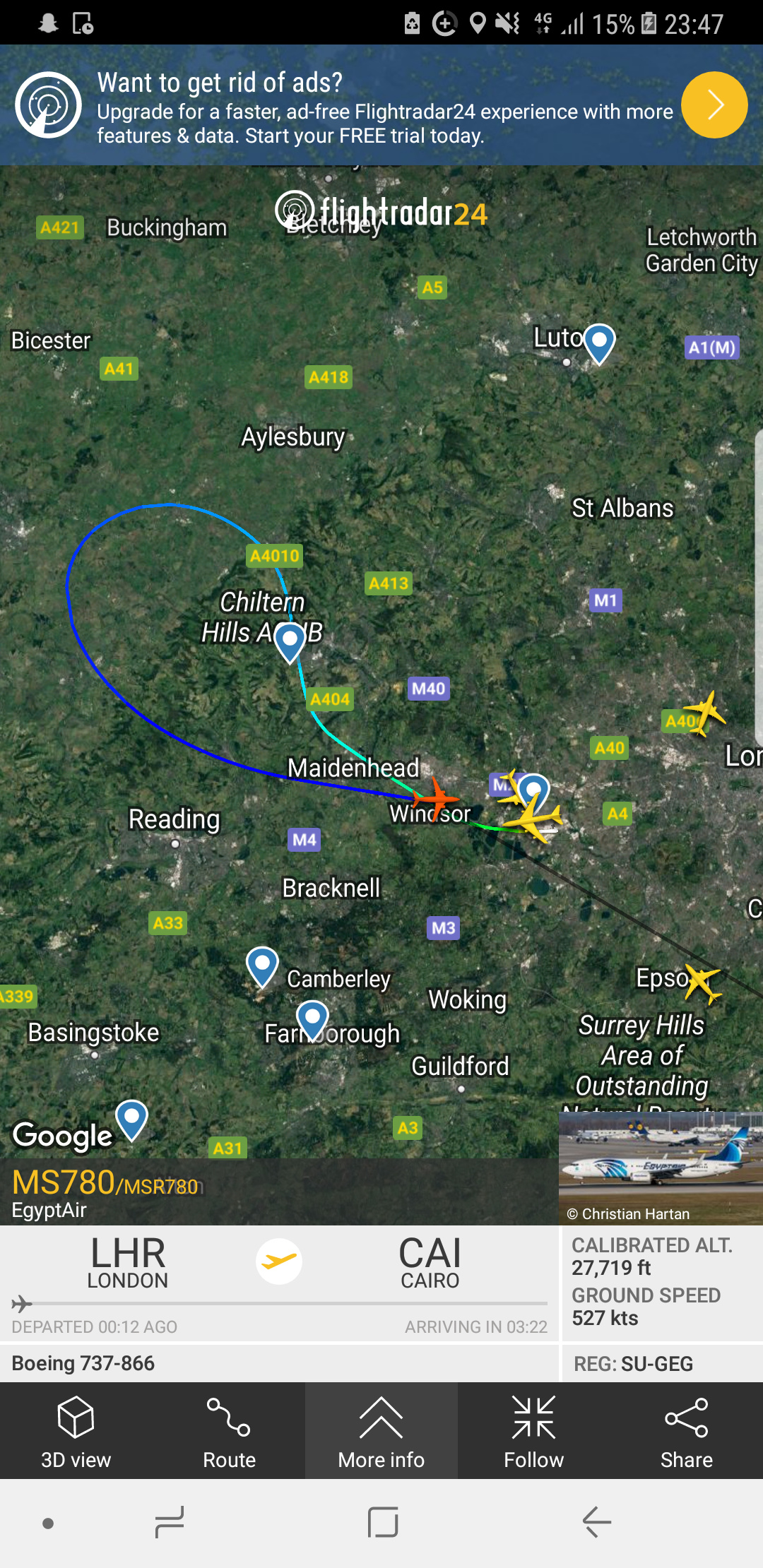Show the flight Route
This screenshot has width=763, height=1568.
pos(229,1431)
